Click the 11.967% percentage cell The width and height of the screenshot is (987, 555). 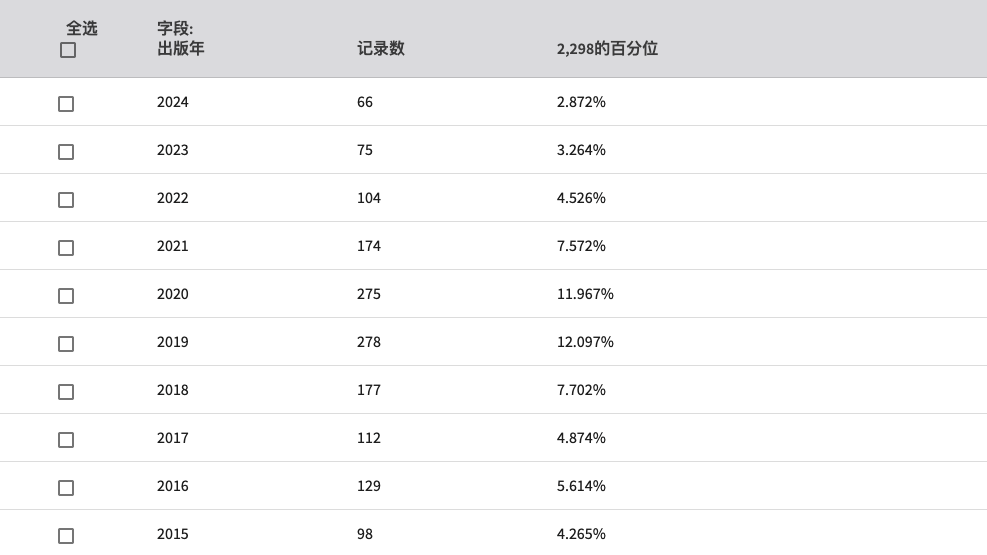(x=585, y=294)
